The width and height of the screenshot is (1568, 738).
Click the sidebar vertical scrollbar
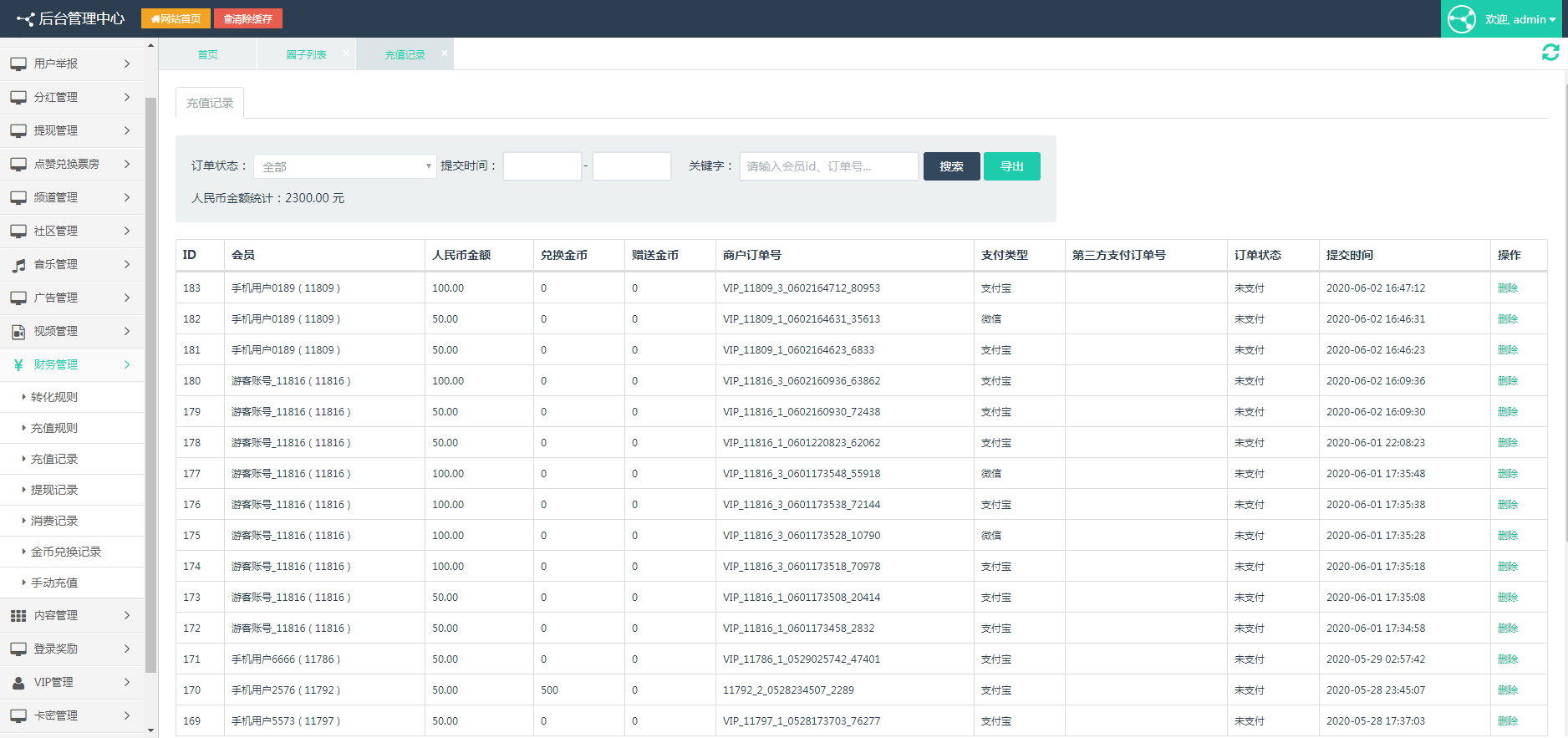(x=151, y=384)
